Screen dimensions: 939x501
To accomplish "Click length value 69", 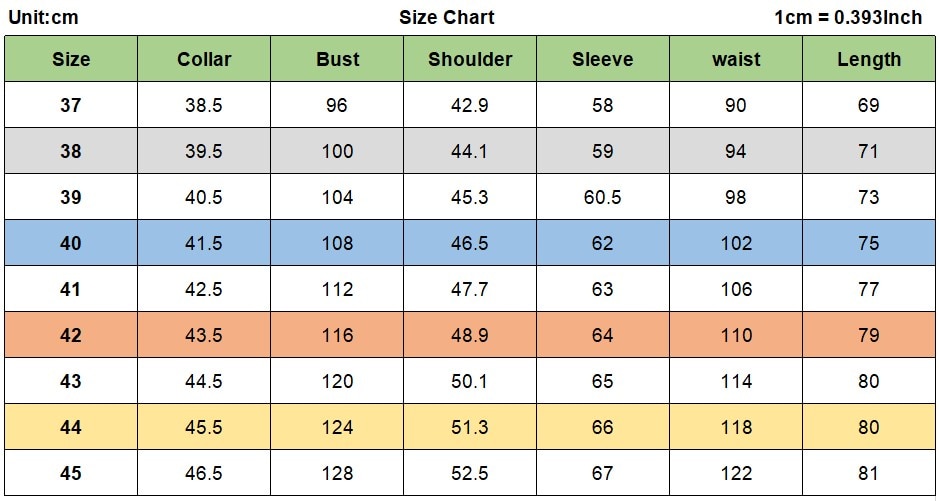I will (869, 105).
